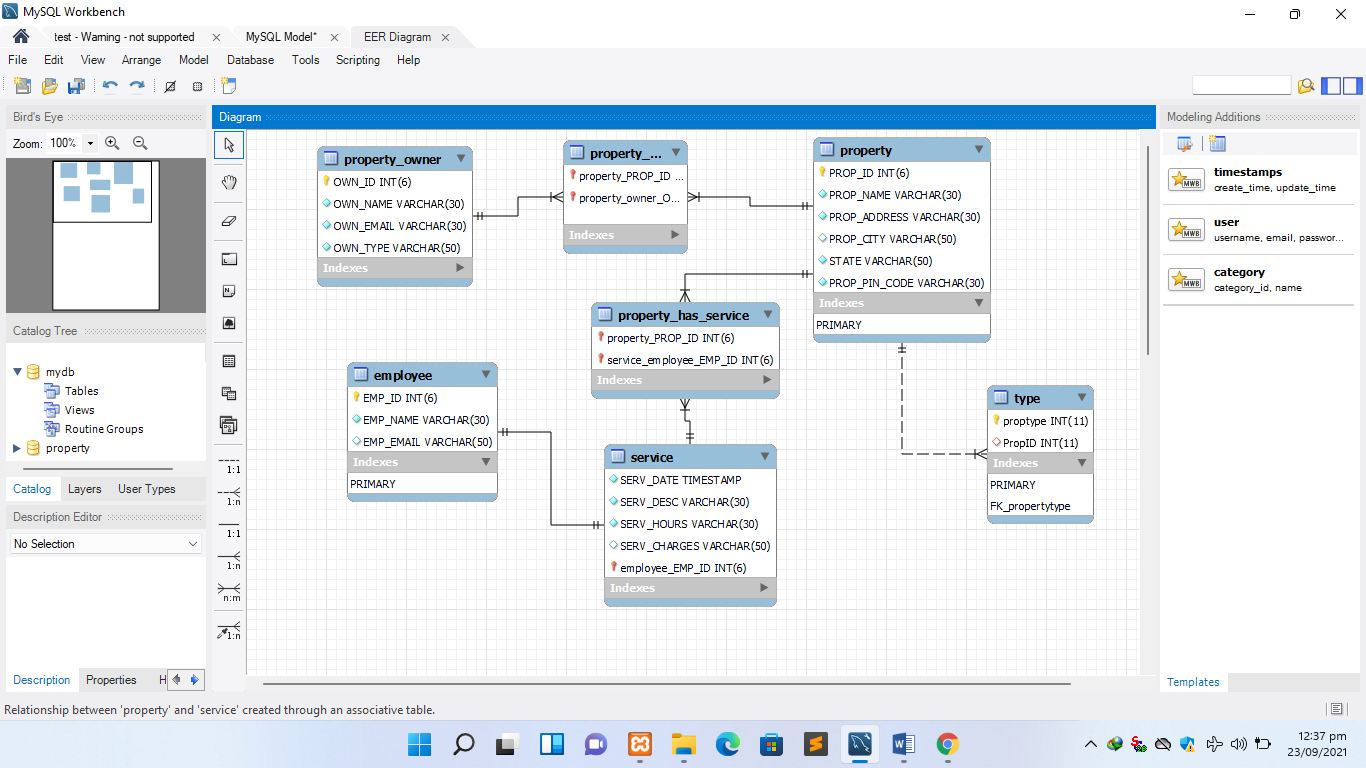The height and width of the screenshot is (768, 1366).
Task: Click the home screen icon tab
Action: (20, 37)
